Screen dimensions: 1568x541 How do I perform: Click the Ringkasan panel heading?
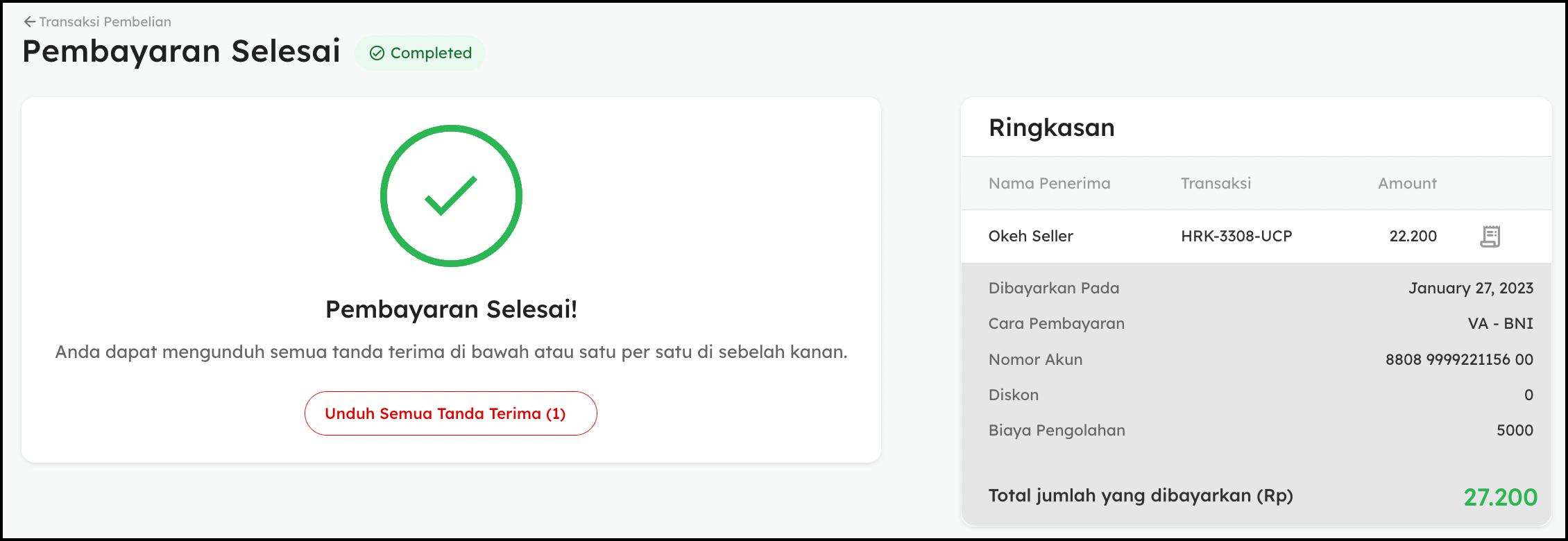1051,128
